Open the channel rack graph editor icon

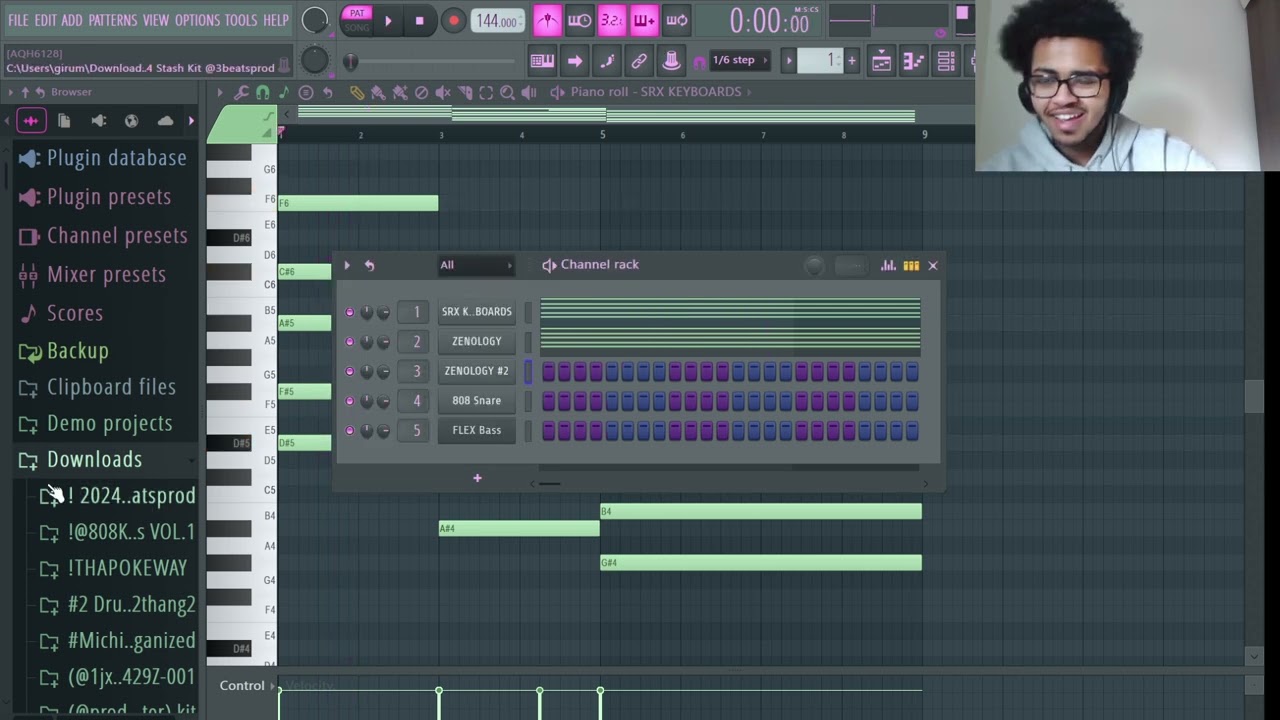(888, 265)
